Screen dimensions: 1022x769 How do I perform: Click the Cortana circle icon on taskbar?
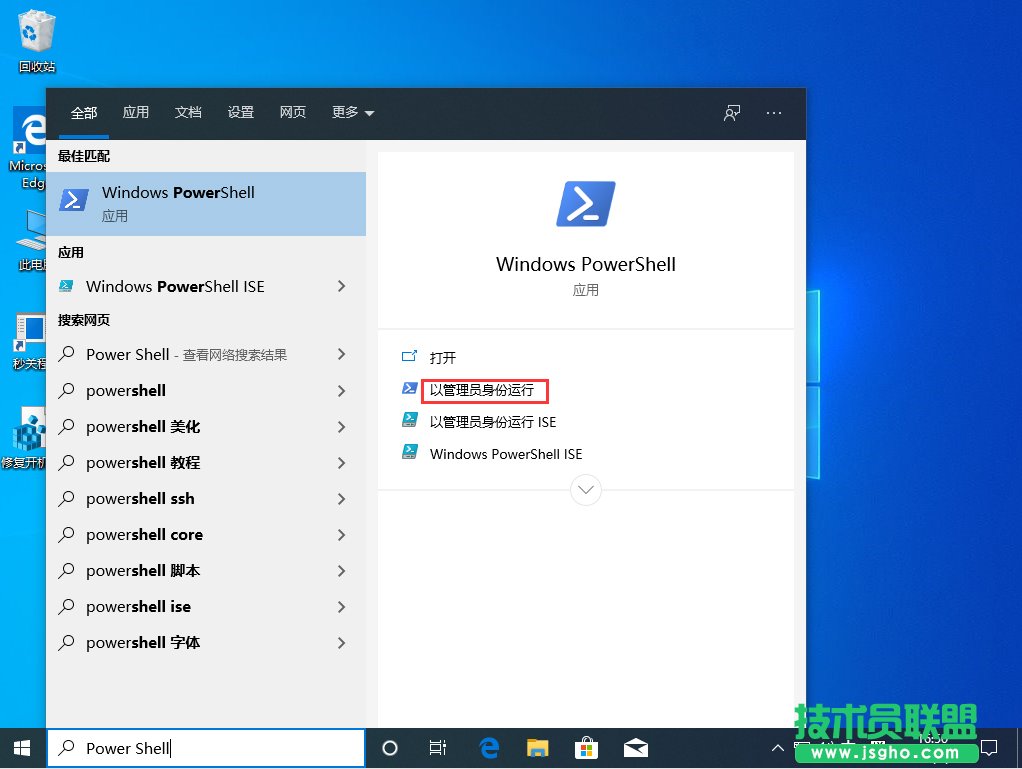[389, 748]
